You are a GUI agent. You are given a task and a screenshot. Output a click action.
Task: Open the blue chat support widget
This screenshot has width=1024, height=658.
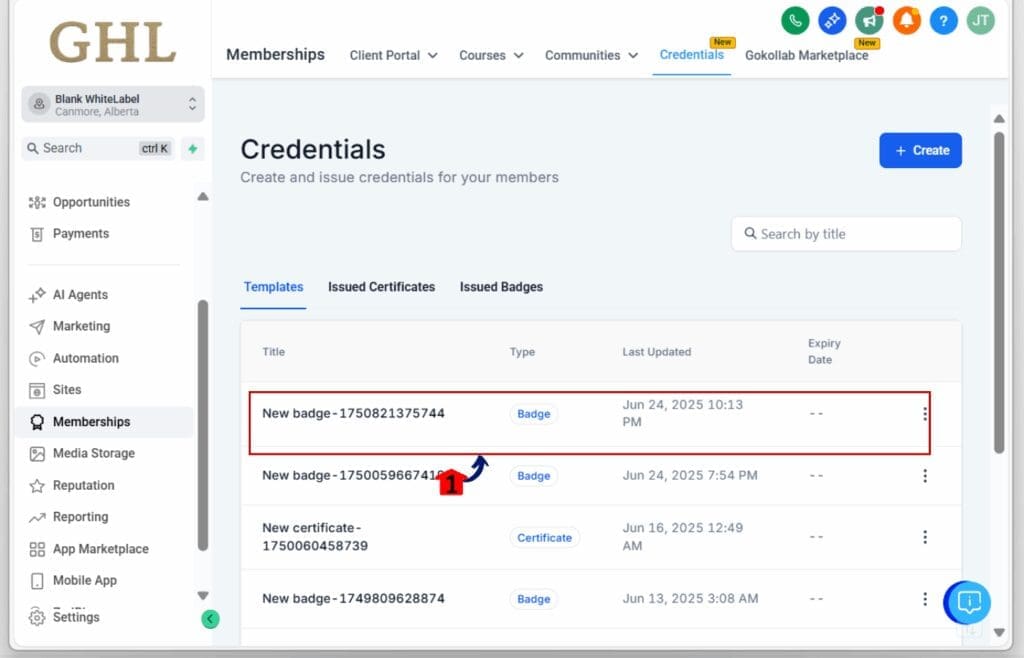point(967,603)
